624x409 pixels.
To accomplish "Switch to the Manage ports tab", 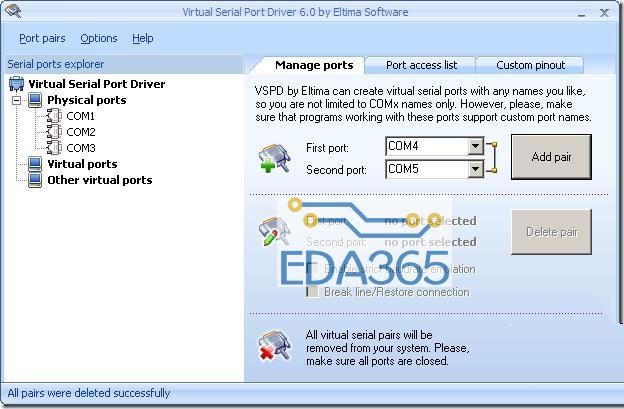I will (308, 65).
